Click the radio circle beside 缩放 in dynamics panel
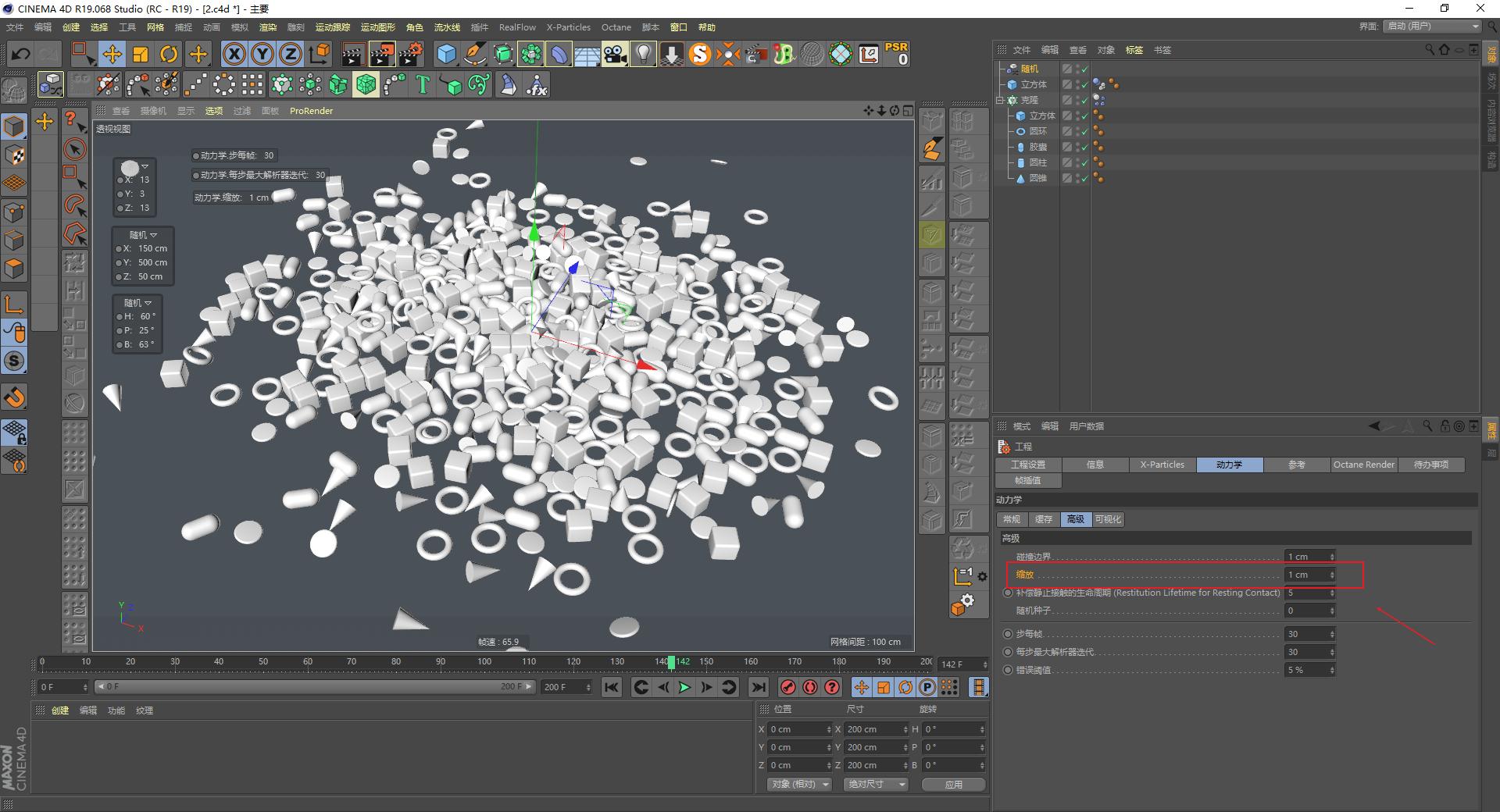This screenshot has width=1500, height=812. pos(1007,575)
